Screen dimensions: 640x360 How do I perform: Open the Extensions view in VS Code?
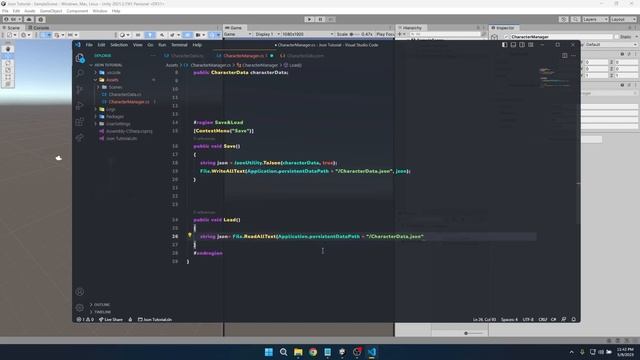(x=80, y=122)
